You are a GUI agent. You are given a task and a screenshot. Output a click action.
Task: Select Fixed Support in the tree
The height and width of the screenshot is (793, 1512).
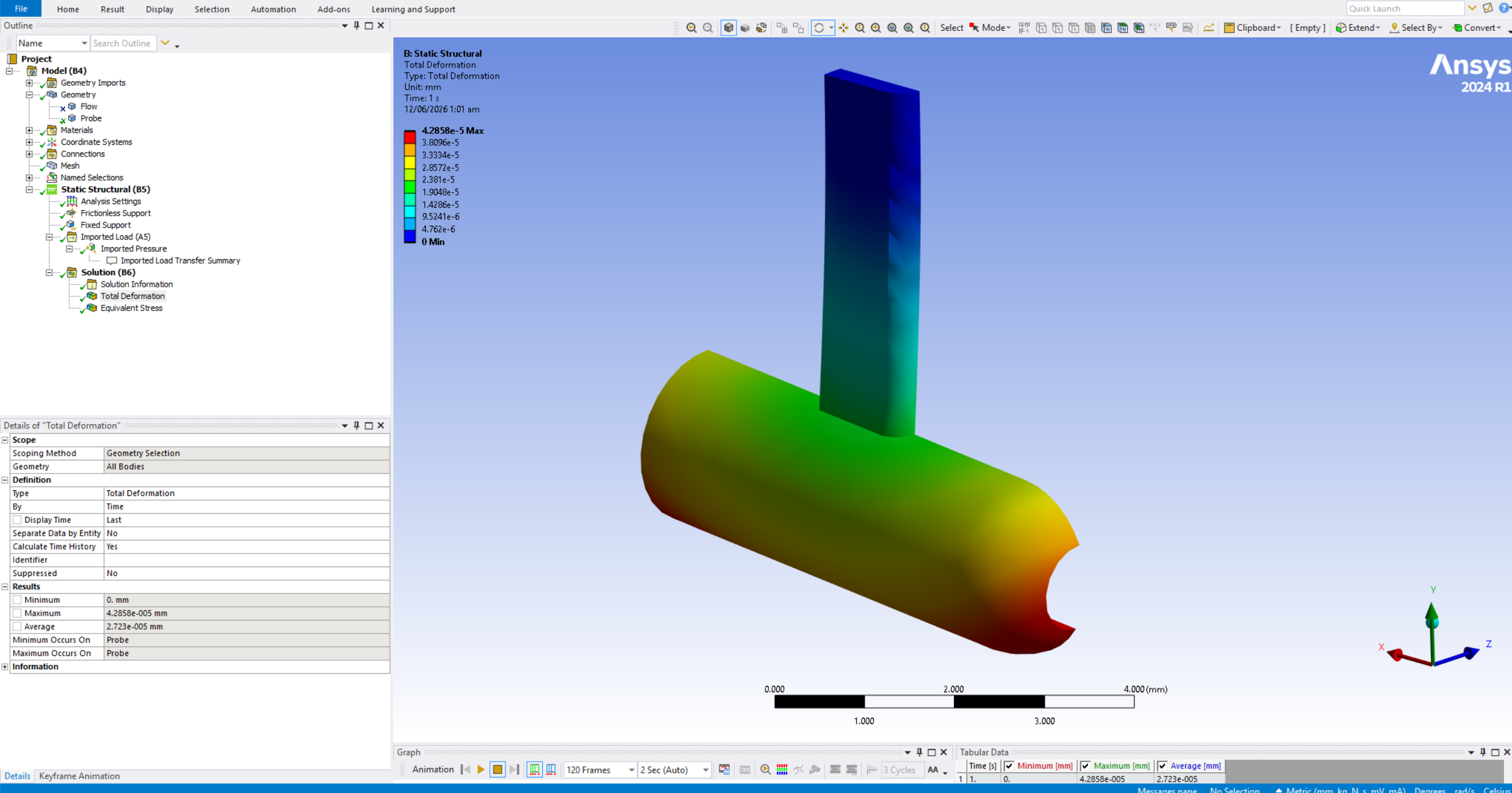105,225
